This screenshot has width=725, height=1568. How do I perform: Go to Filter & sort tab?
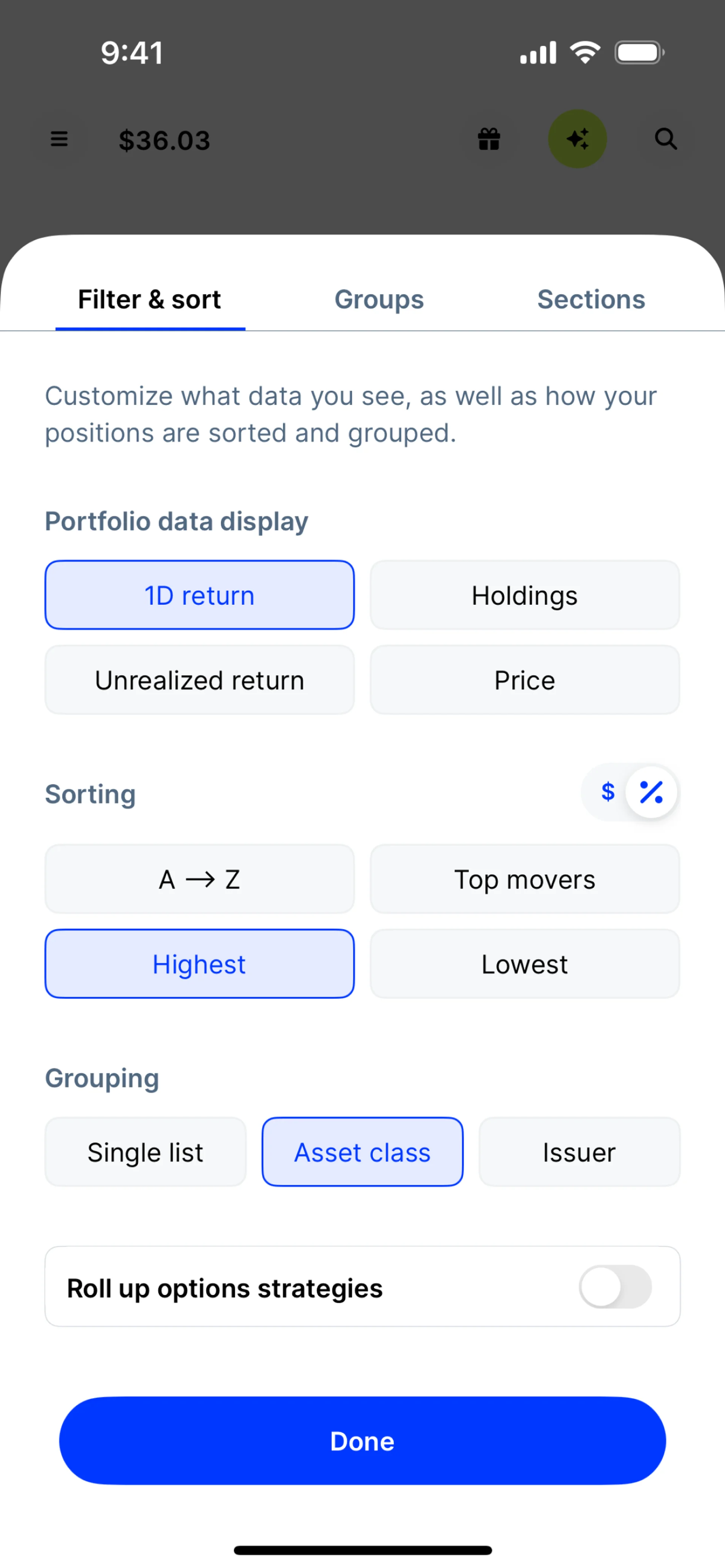point(150,299)
